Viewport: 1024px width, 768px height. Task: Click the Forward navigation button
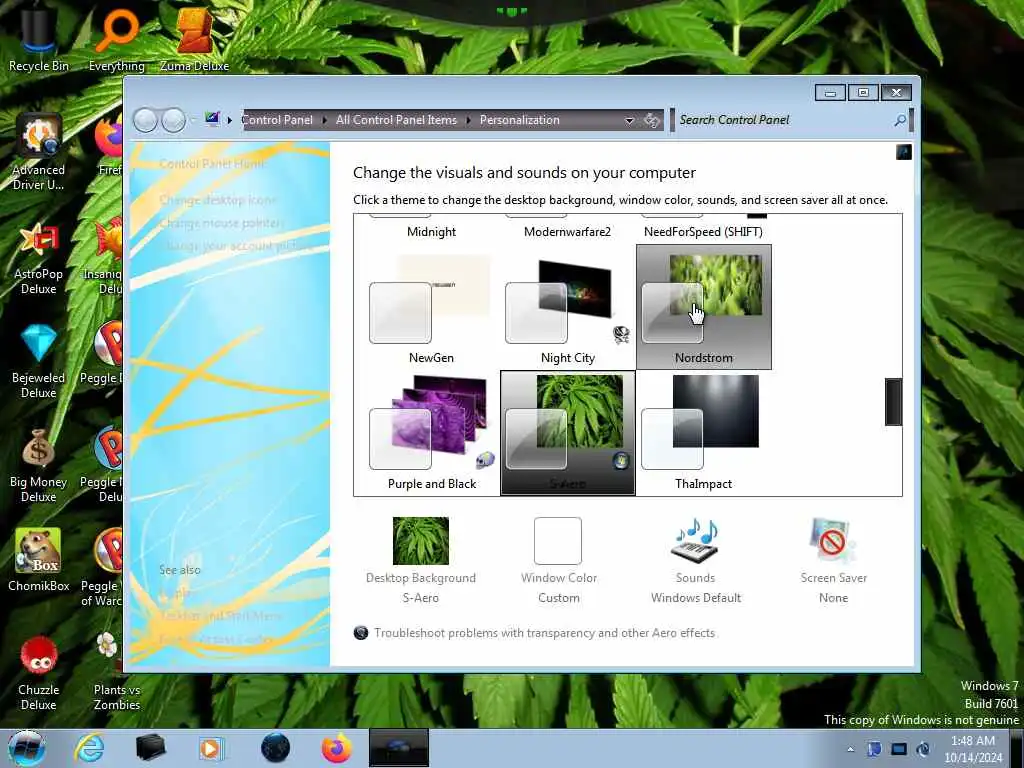[x=173, y=120]
